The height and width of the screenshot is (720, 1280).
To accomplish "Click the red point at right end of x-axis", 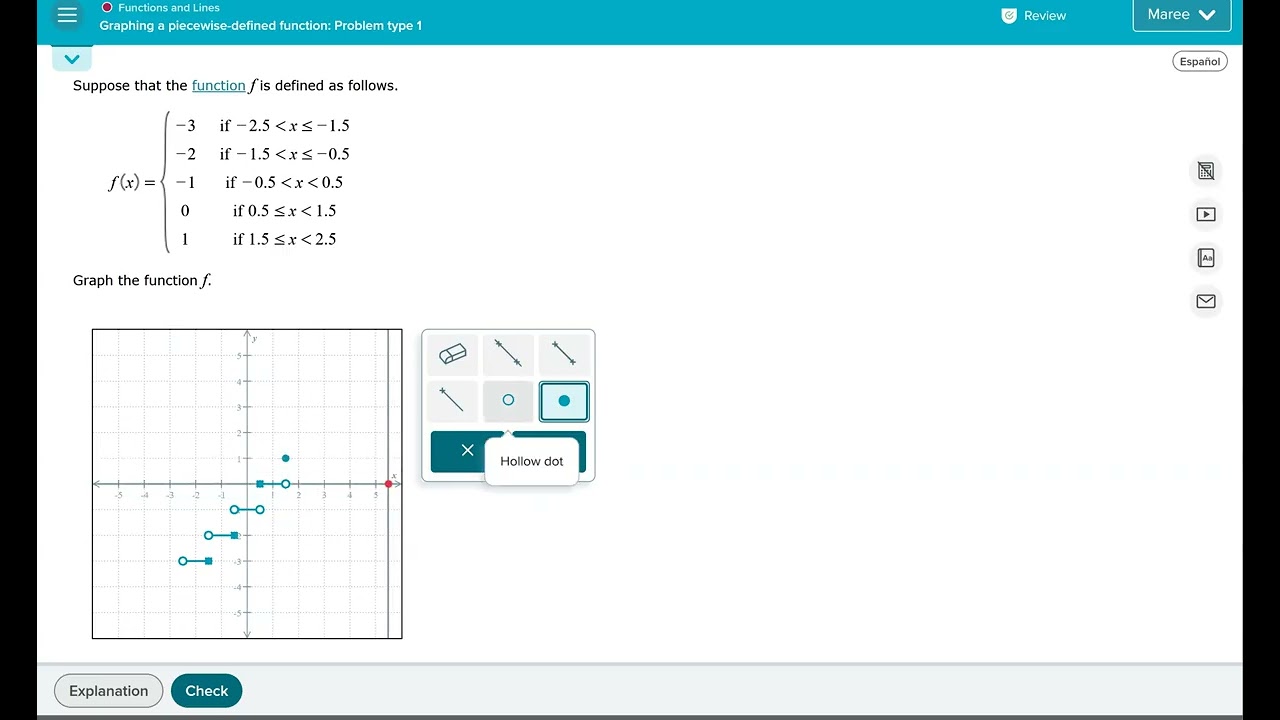I will click(389, 484).
